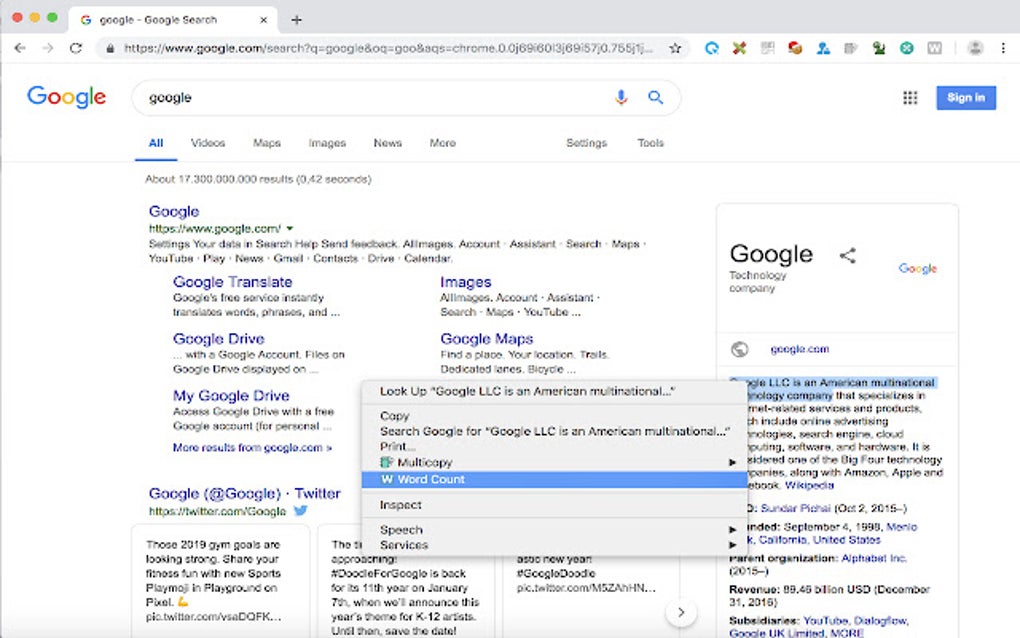The width and height of the screenshot is (1020, 638).
Task: Click the microphone voice search icon
Action: tap(621, 98)
